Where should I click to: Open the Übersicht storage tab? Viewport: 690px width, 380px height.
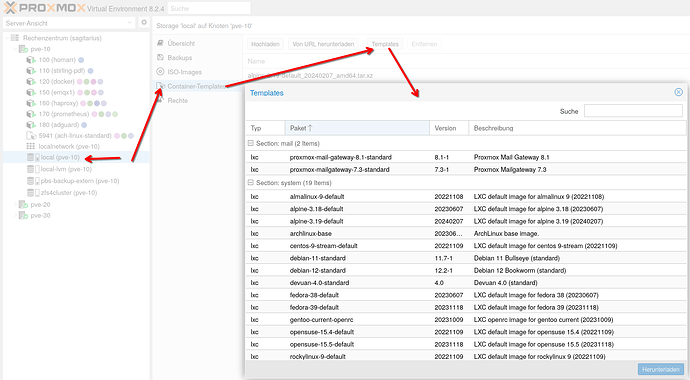click(197, 43)
